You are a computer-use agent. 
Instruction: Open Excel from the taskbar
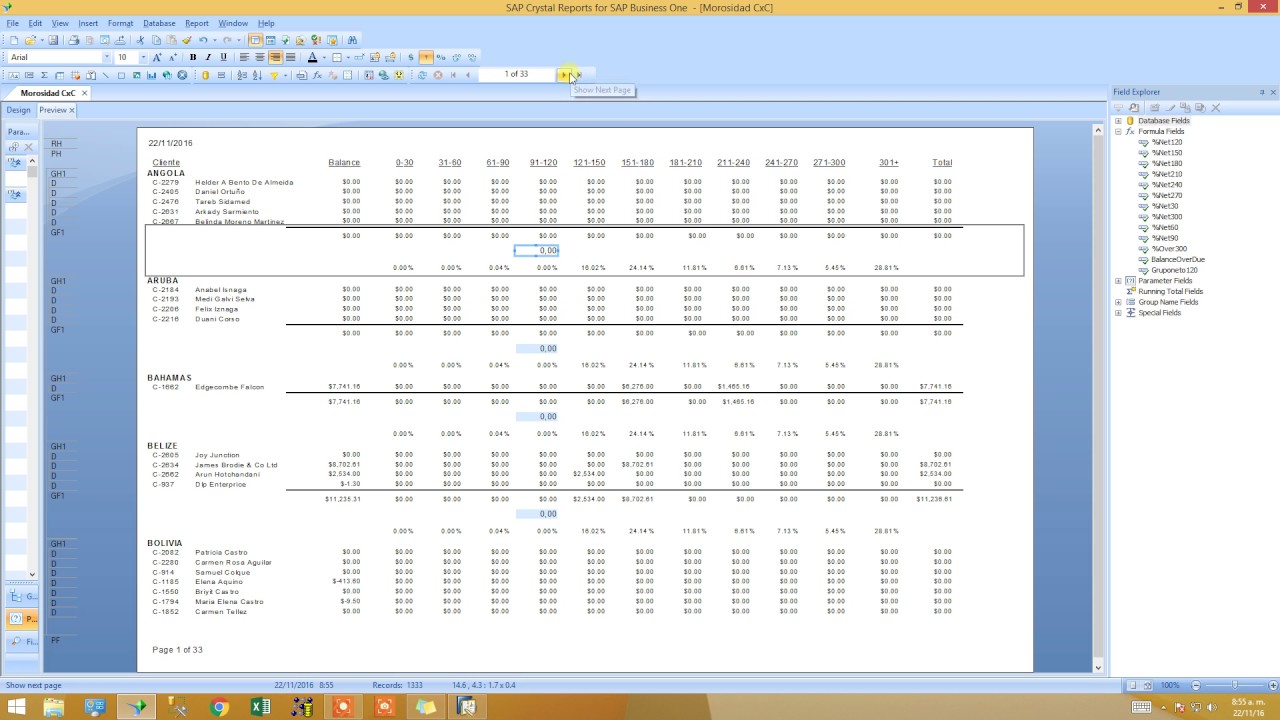(260, 707)
